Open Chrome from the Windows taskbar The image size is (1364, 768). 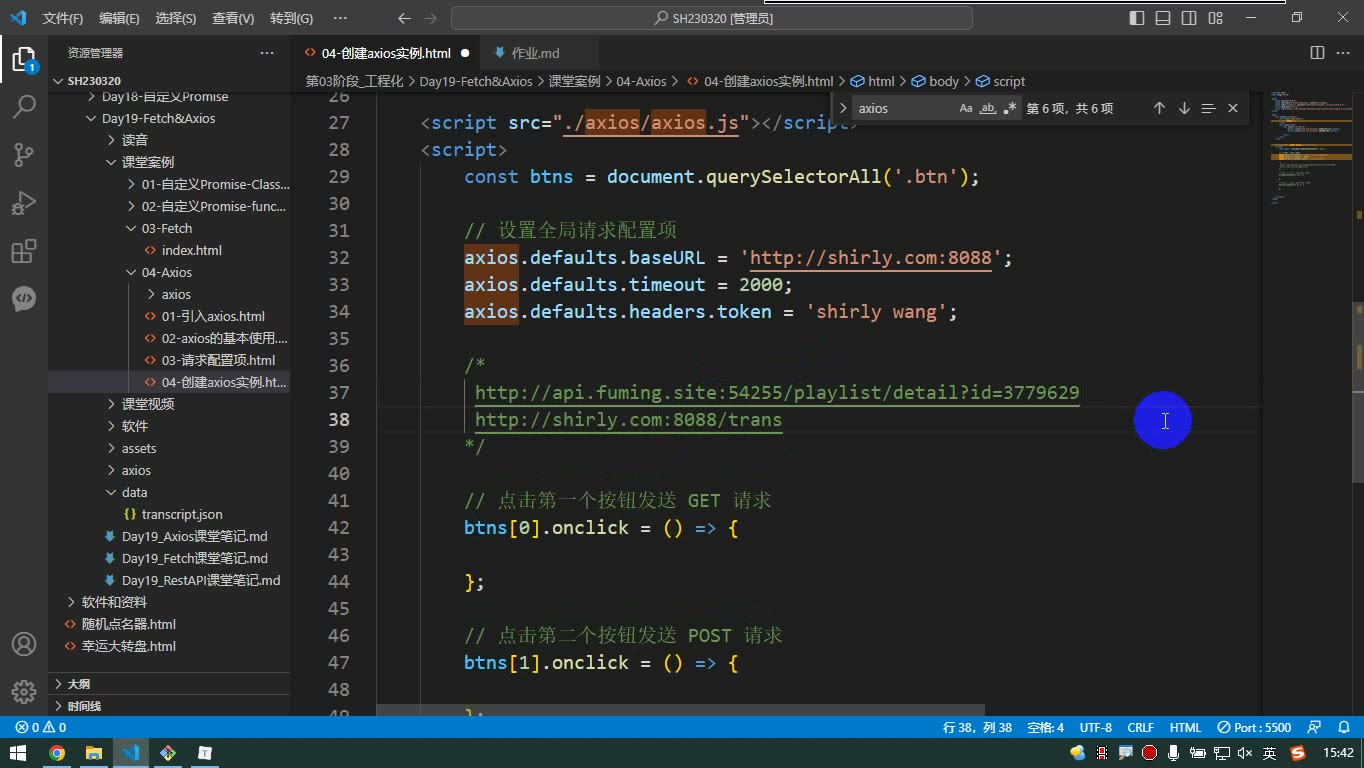coord(57,753)
